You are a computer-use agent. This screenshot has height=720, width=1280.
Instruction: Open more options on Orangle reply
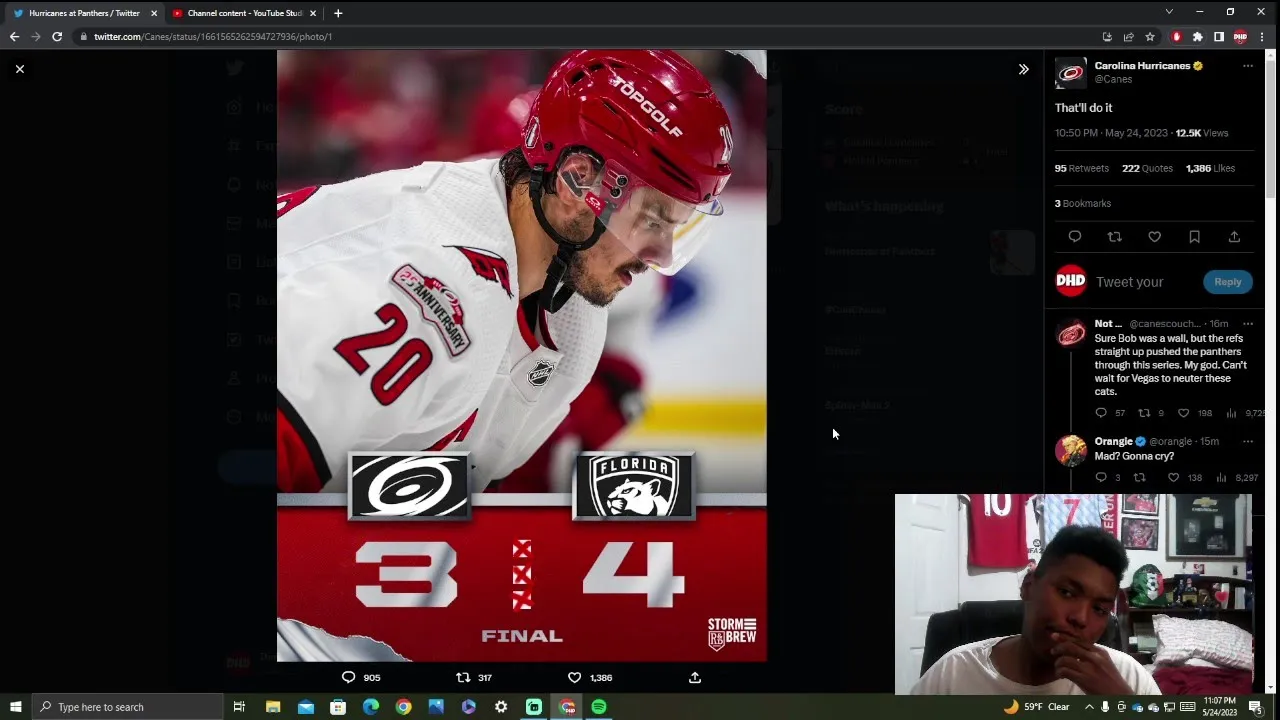(x=1247, y=441)
